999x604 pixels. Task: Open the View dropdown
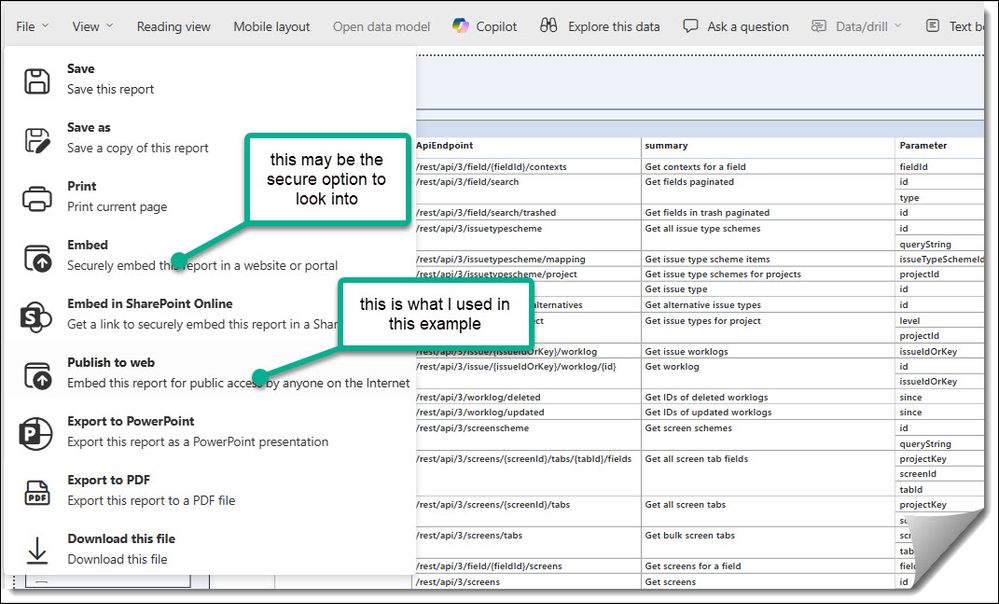click(x=92, y=27)
